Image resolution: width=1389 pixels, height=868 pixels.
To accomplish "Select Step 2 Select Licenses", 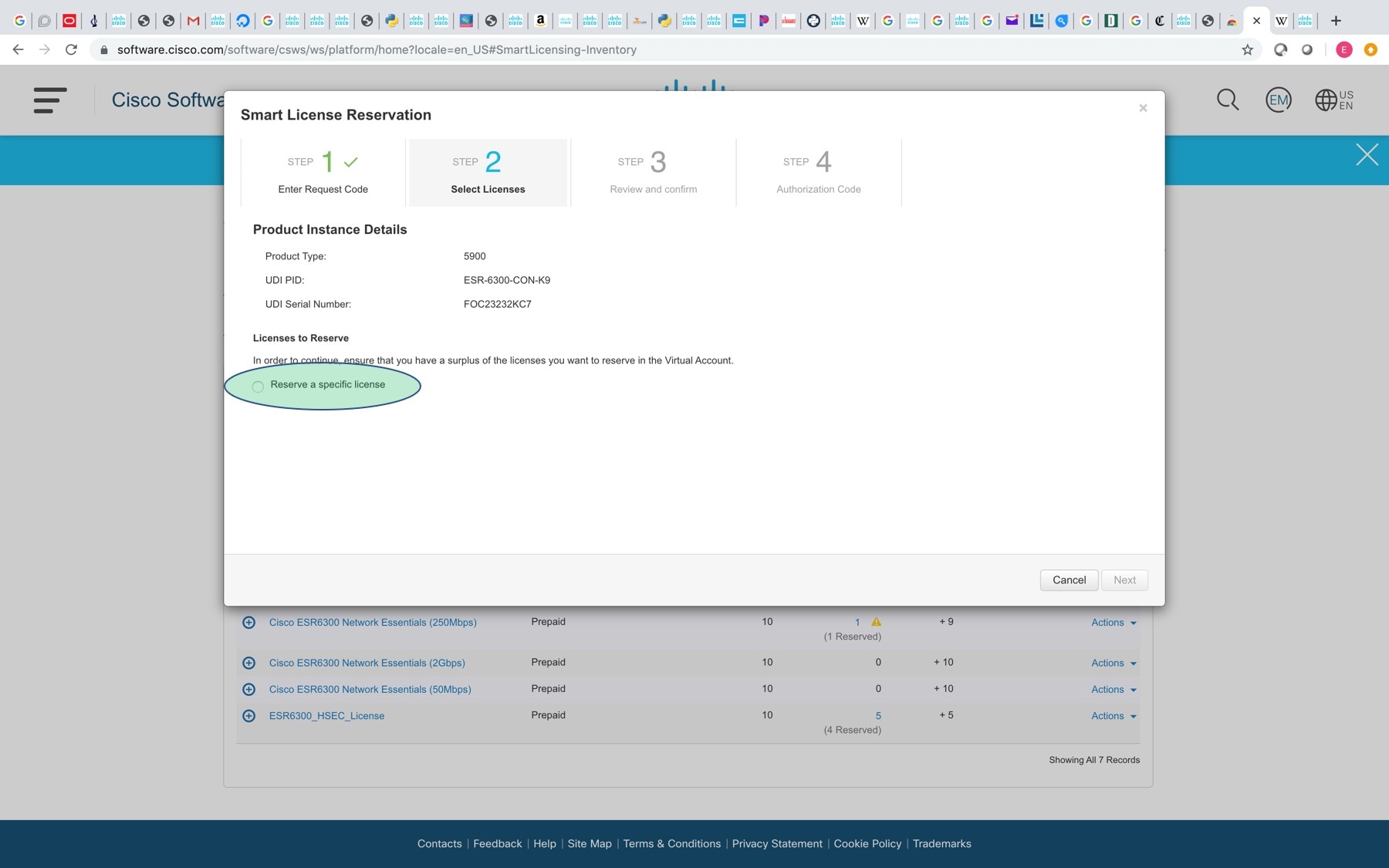I will [488, 173].
